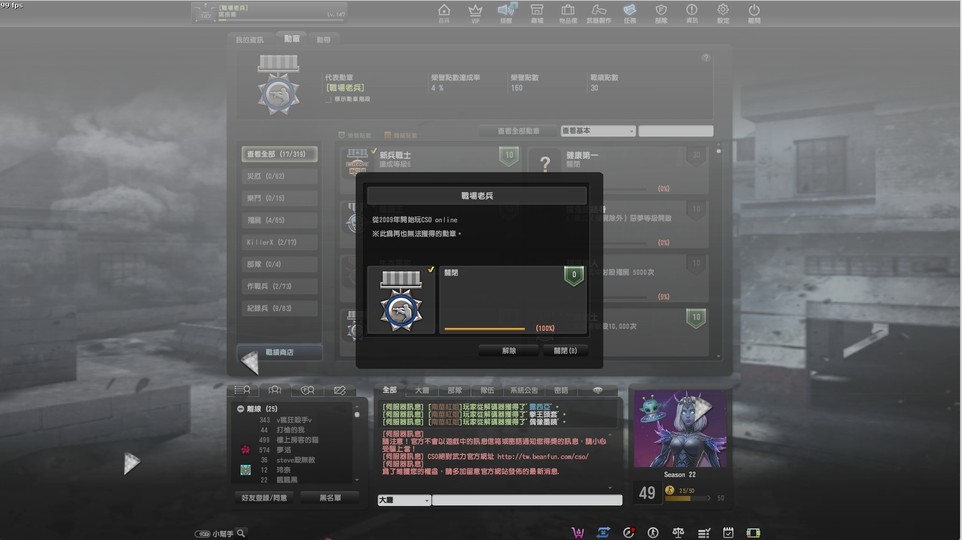Image resolution: width=962 pixels, height=540 pixels.
Task: Click the balance scales icon
Action: pos(678,533)
